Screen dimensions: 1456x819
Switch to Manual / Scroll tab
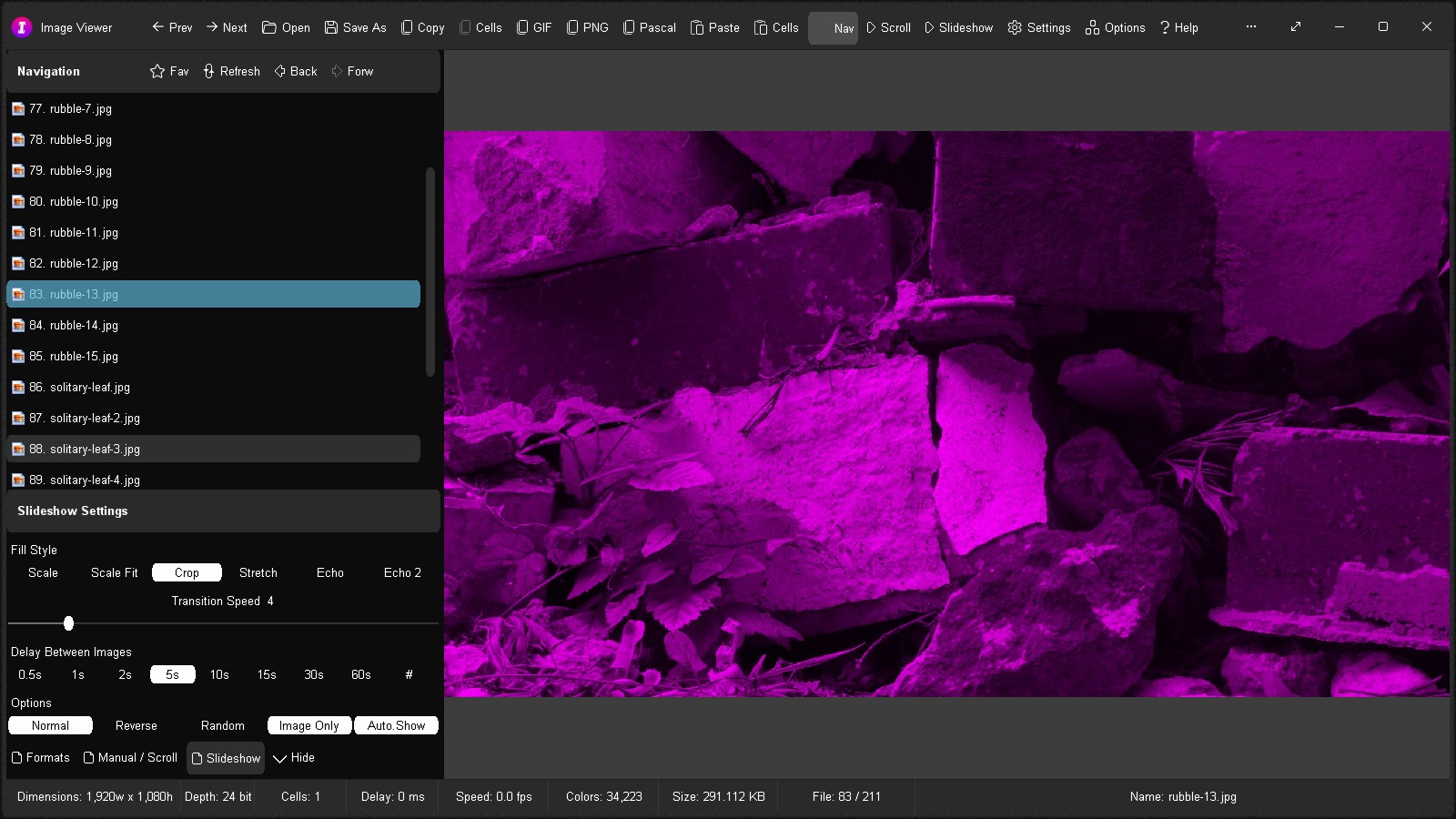[x=130, y=757]
